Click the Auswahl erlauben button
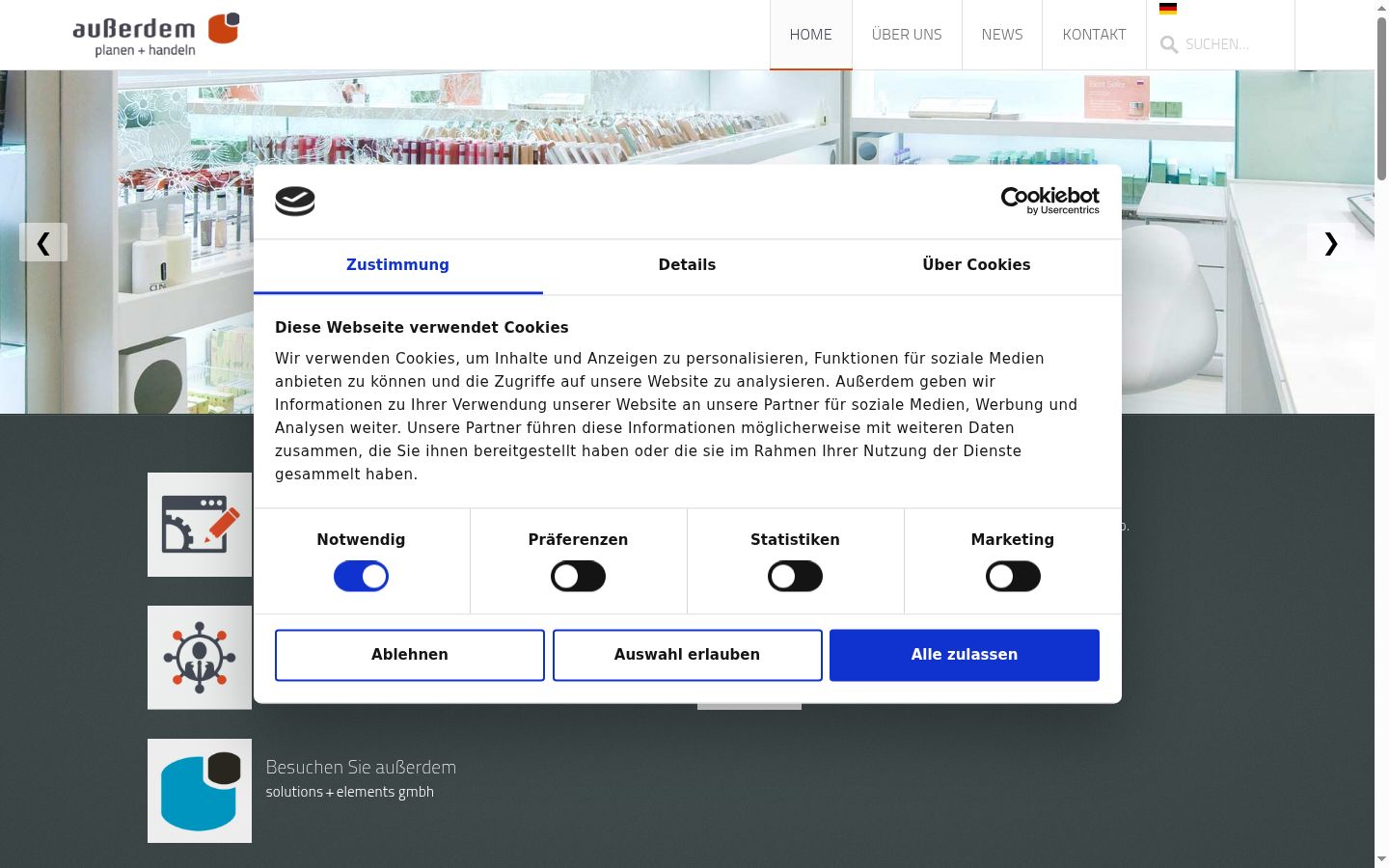Screen dimensions: 1389x868 click(x=687, y=655)
